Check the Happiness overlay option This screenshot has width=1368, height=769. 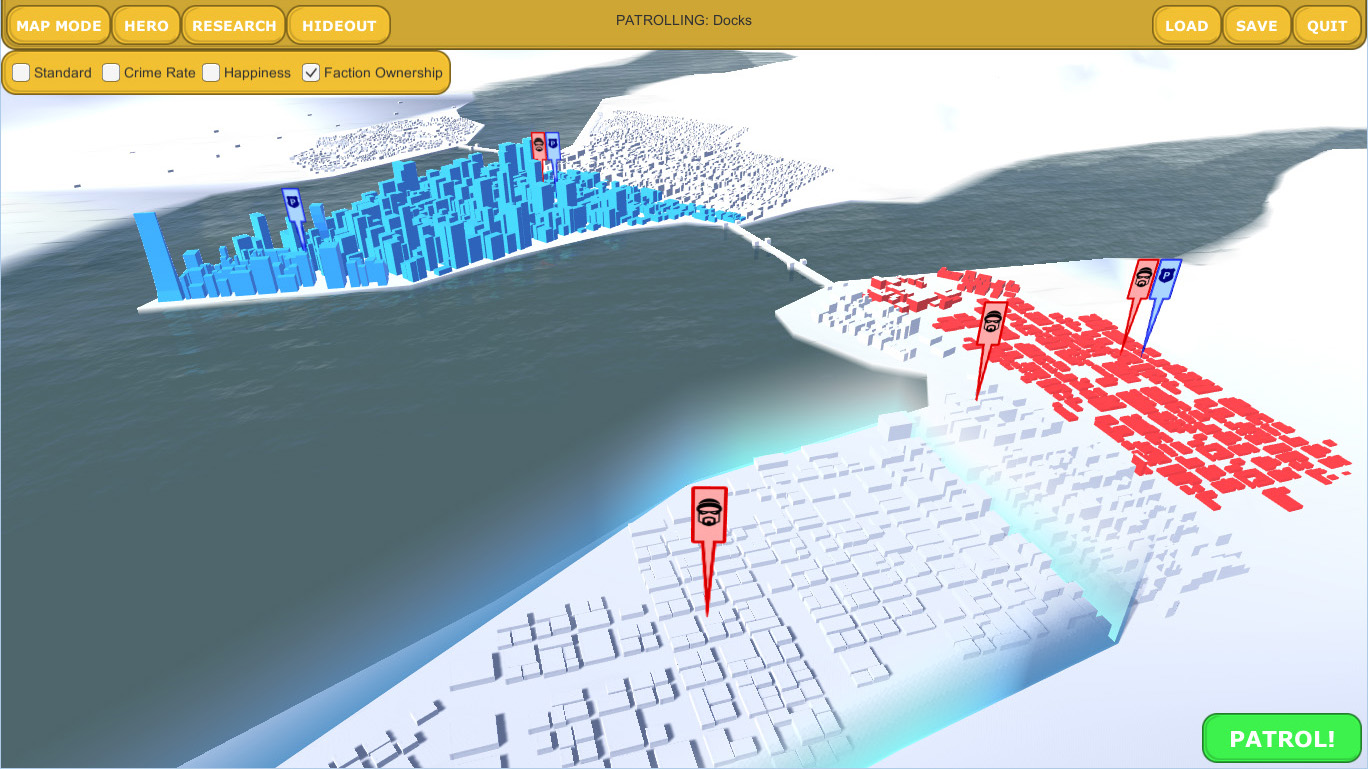point(211,73)
